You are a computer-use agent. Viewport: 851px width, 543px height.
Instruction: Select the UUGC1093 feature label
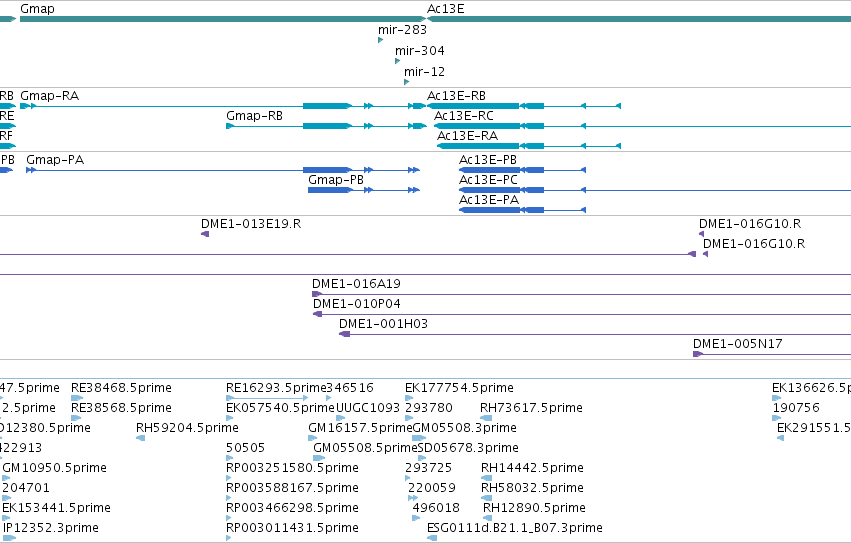(368, 408)
